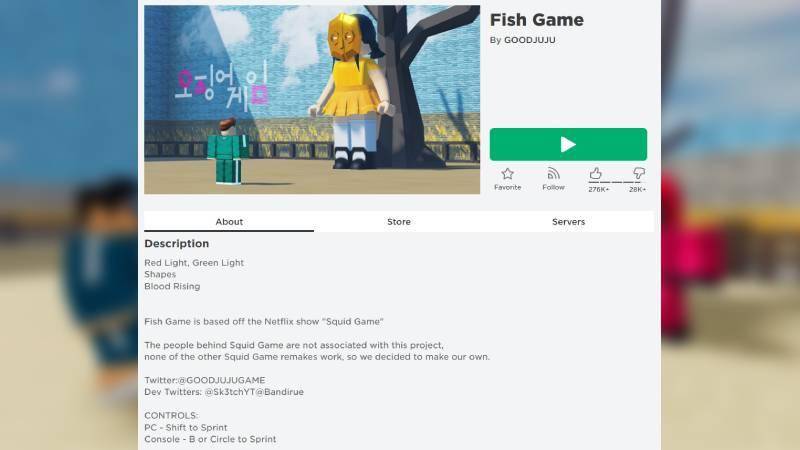Click the 276K+ likes count
Viewport: 800px width, 450px height.
click(598, 189)
